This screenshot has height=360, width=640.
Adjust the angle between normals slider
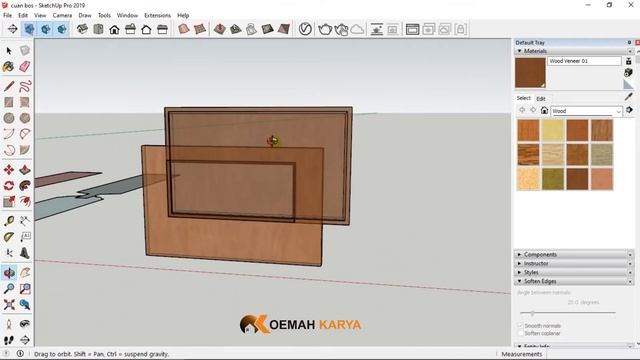[x=532, y=313]
